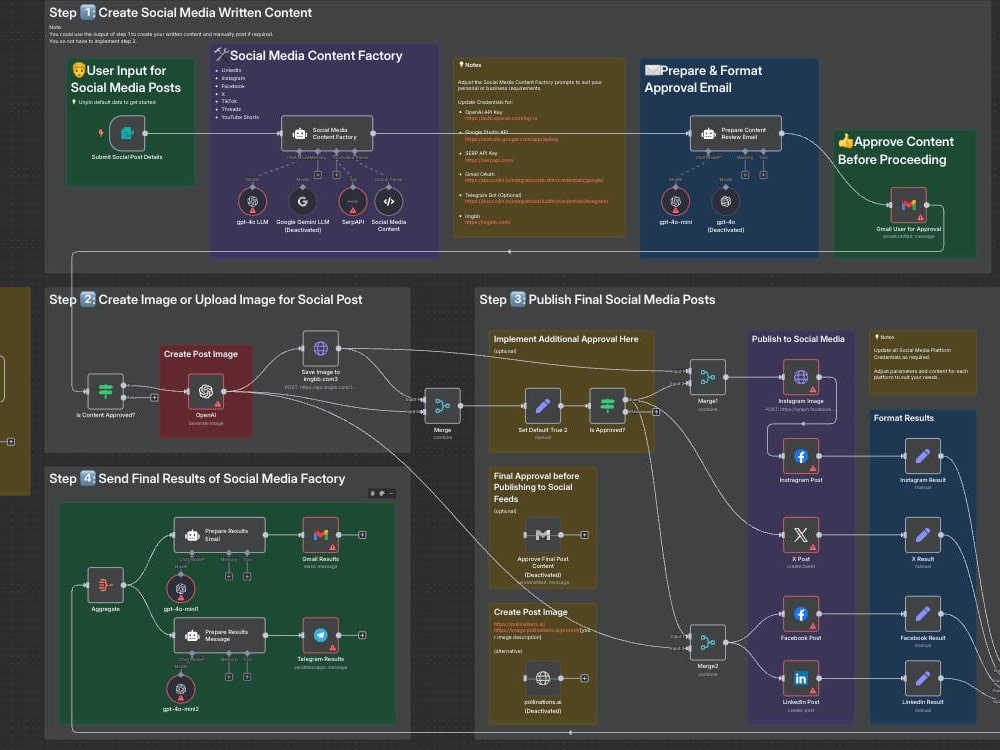This screenshot has height=750, width=1000.
Task: Select the Approve Final Post Content deactivated node
Action: coord(543,534)
